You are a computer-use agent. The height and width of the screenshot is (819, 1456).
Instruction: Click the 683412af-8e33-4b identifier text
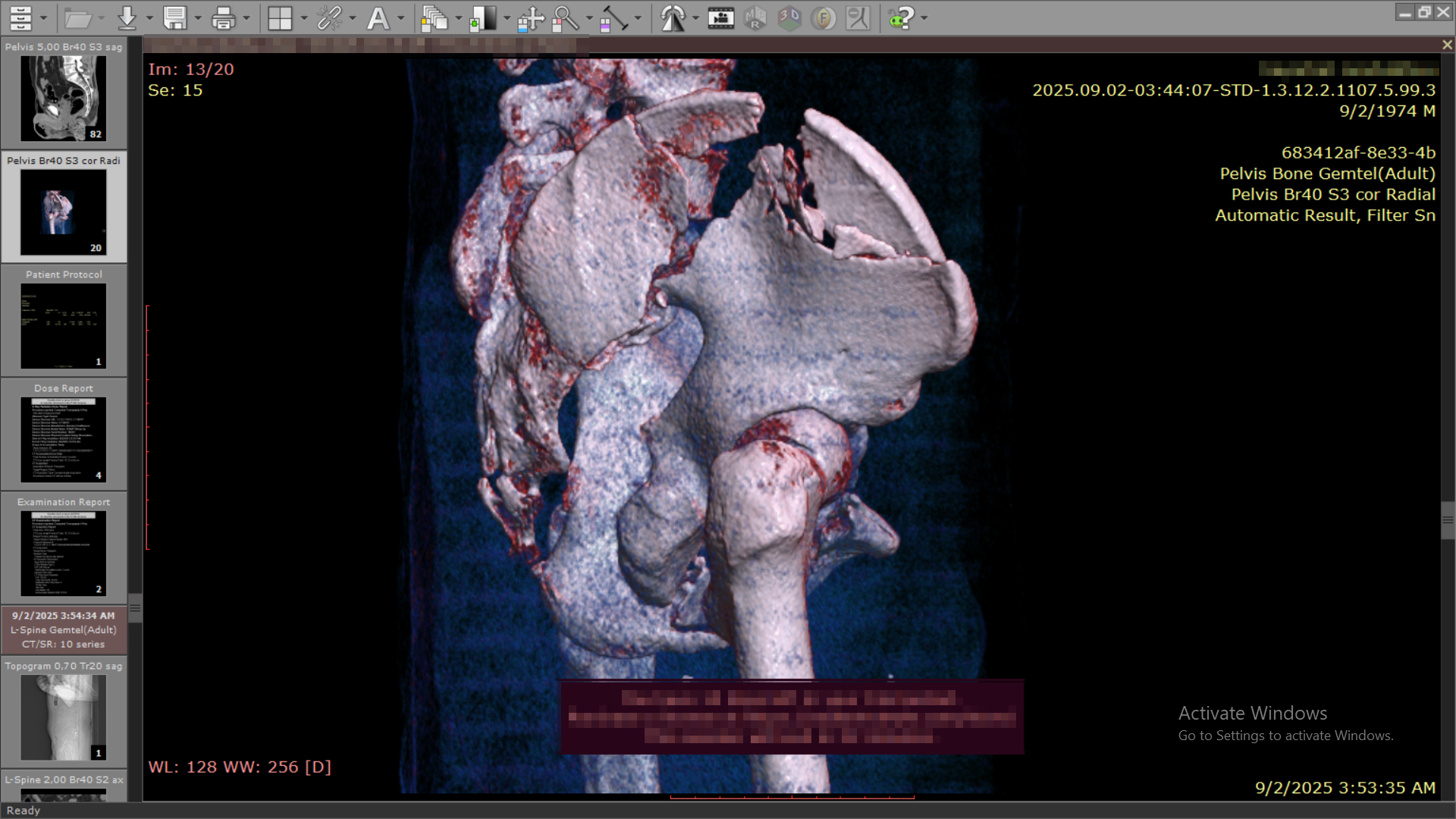1358,152
